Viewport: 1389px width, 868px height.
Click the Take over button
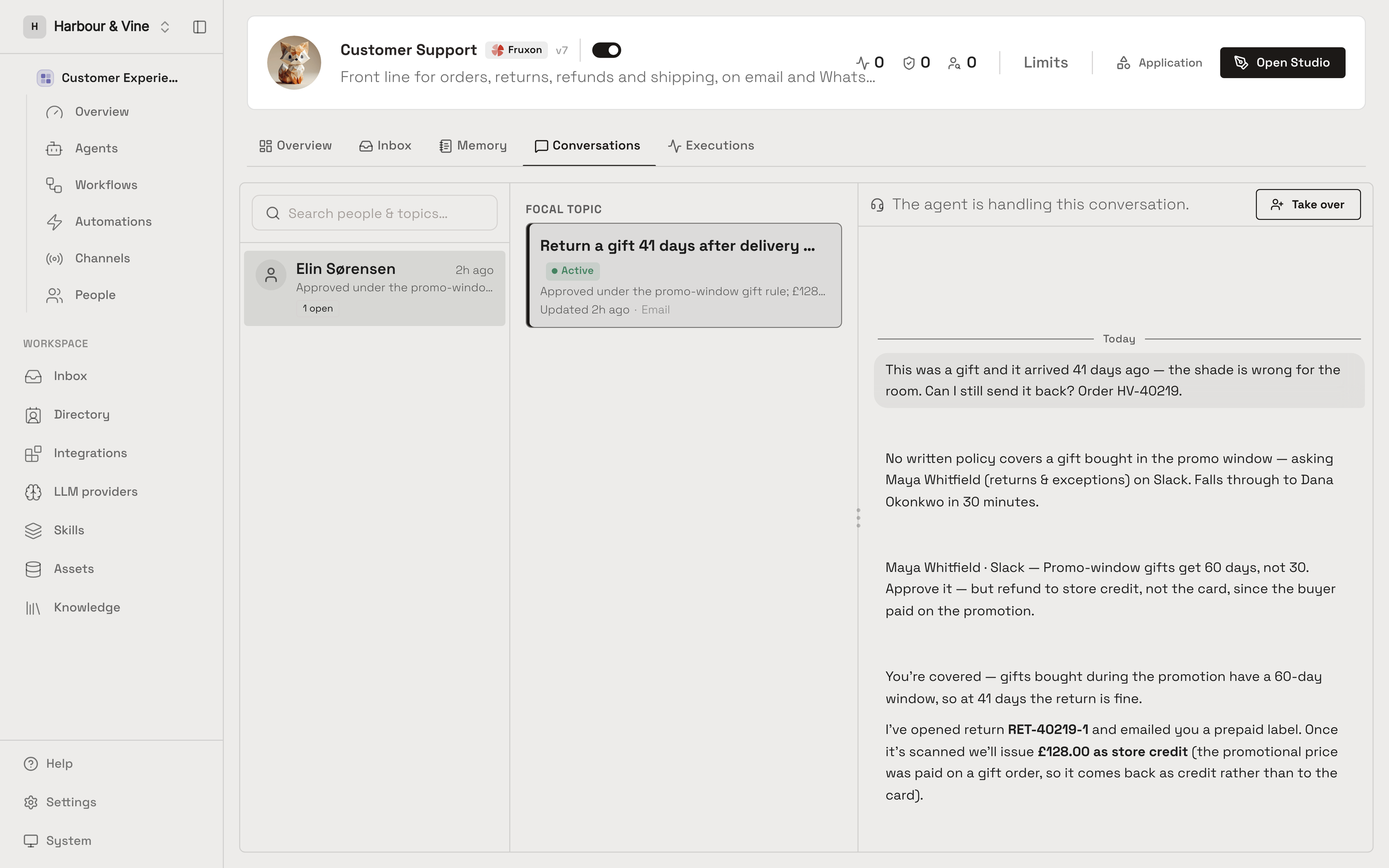click(1307, 204)
